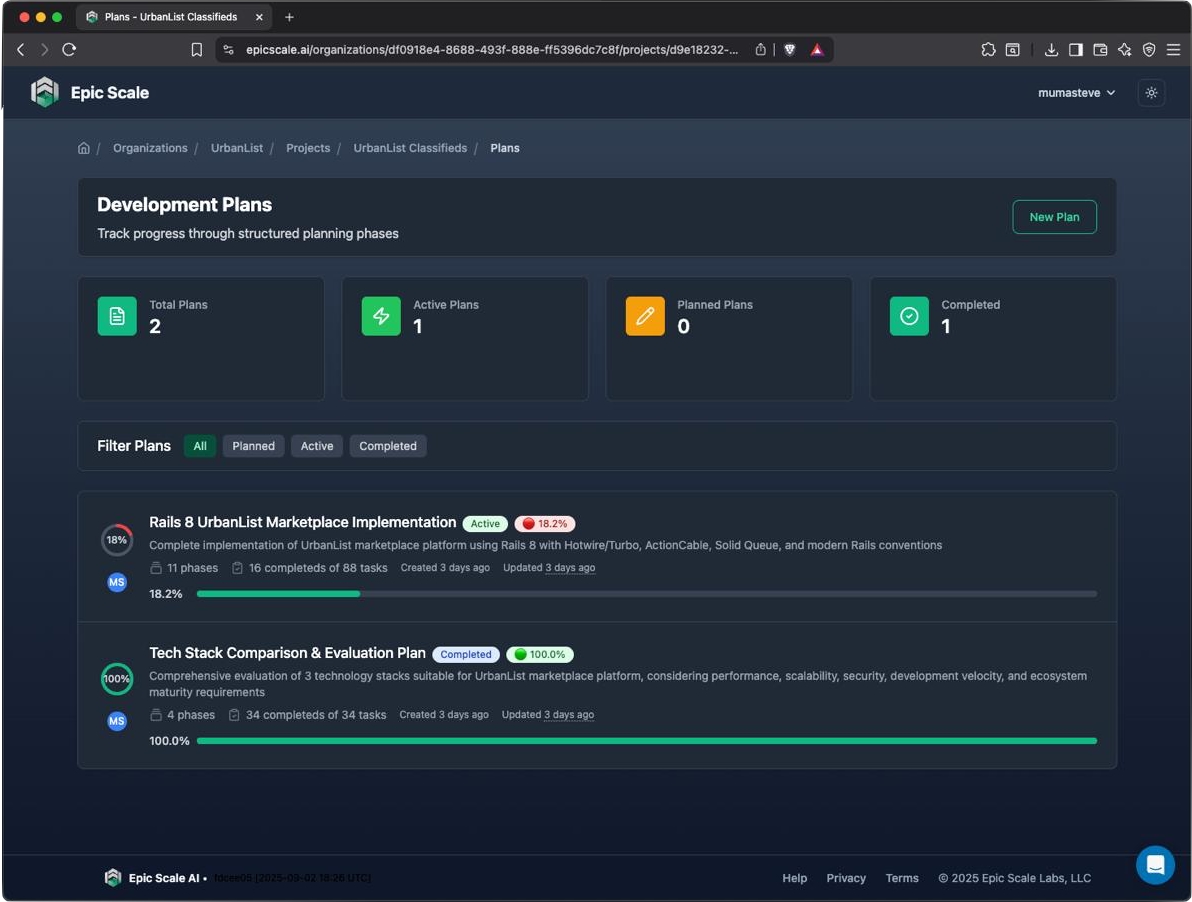This screenshot has height=902, width=1192.
Task: Go forward in browser history
Action: click(x=44, y=49)
